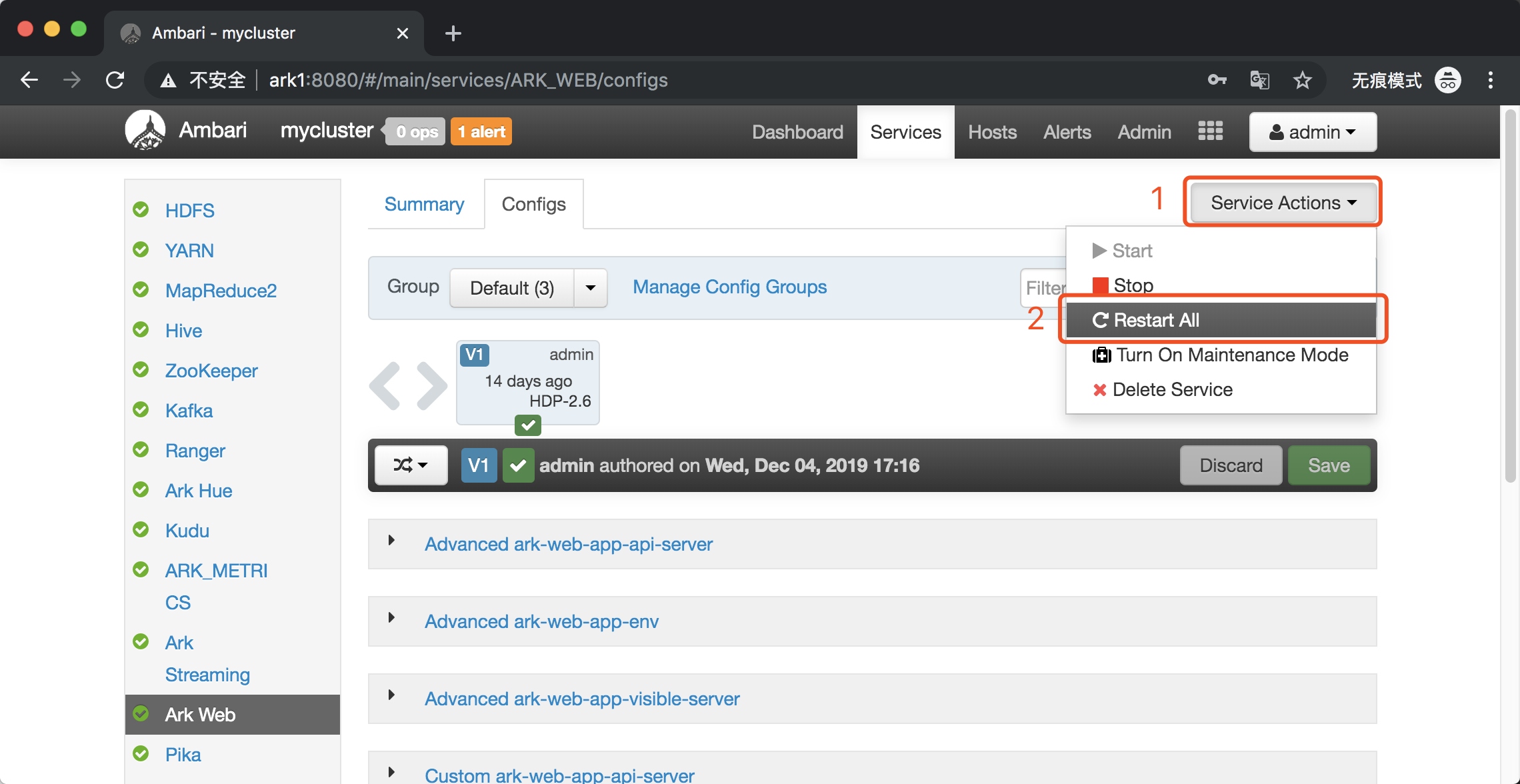The width and height of the screenshot is (1520, 784).
Task: Click the green check under V1 version box
Action: pyautogui.click(x=528, y=425)
